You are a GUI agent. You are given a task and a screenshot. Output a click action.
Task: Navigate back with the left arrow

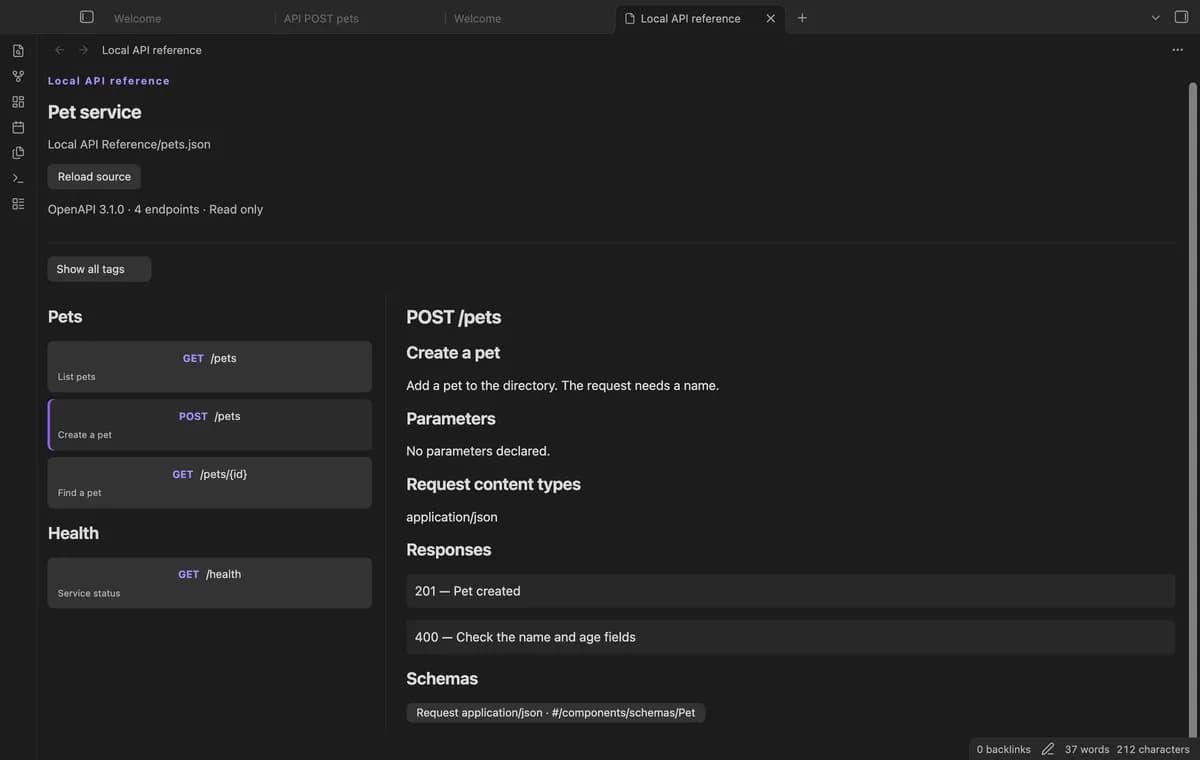tap(59, 50)
